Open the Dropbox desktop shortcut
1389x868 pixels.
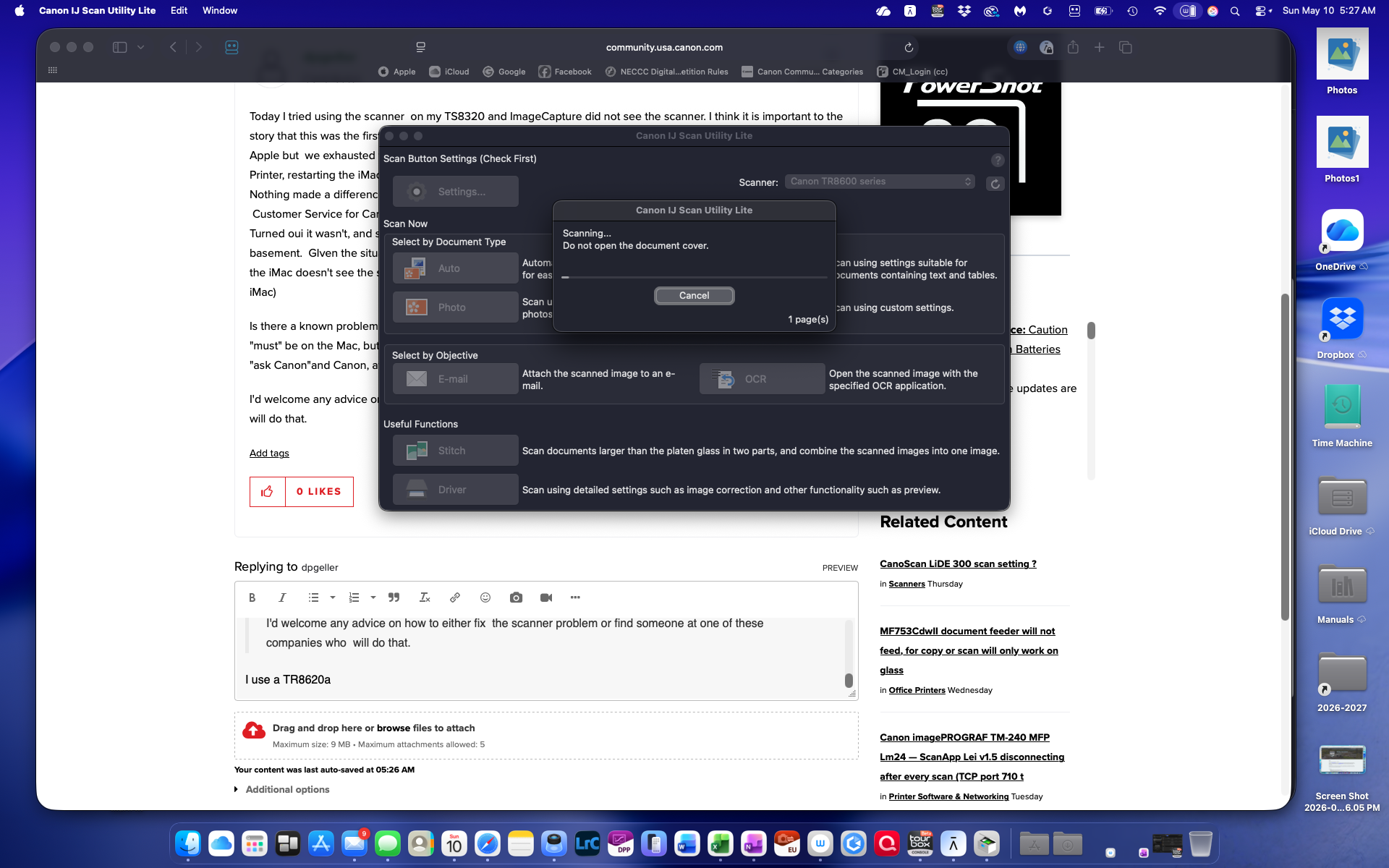[1342, 328]
